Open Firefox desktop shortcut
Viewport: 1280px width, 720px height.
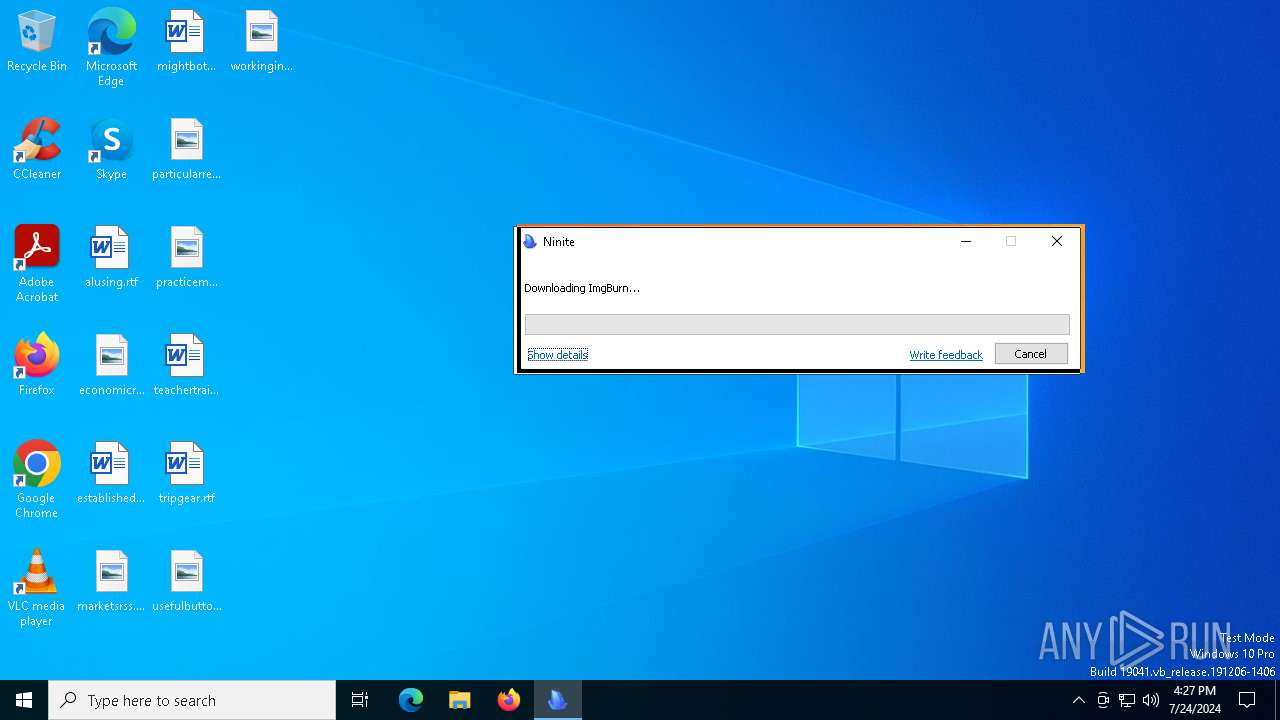[37, 366]
